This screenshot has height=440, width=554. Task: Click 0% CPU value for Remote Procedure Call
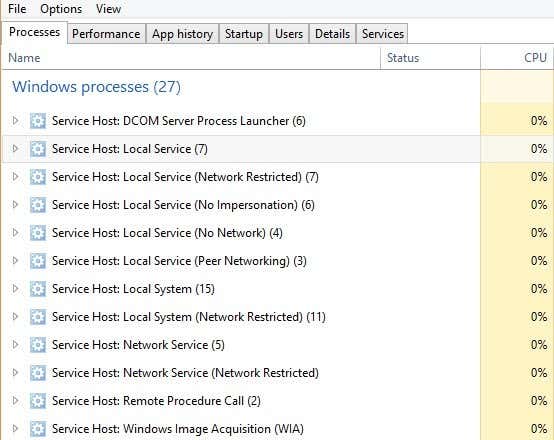[539, 401]
